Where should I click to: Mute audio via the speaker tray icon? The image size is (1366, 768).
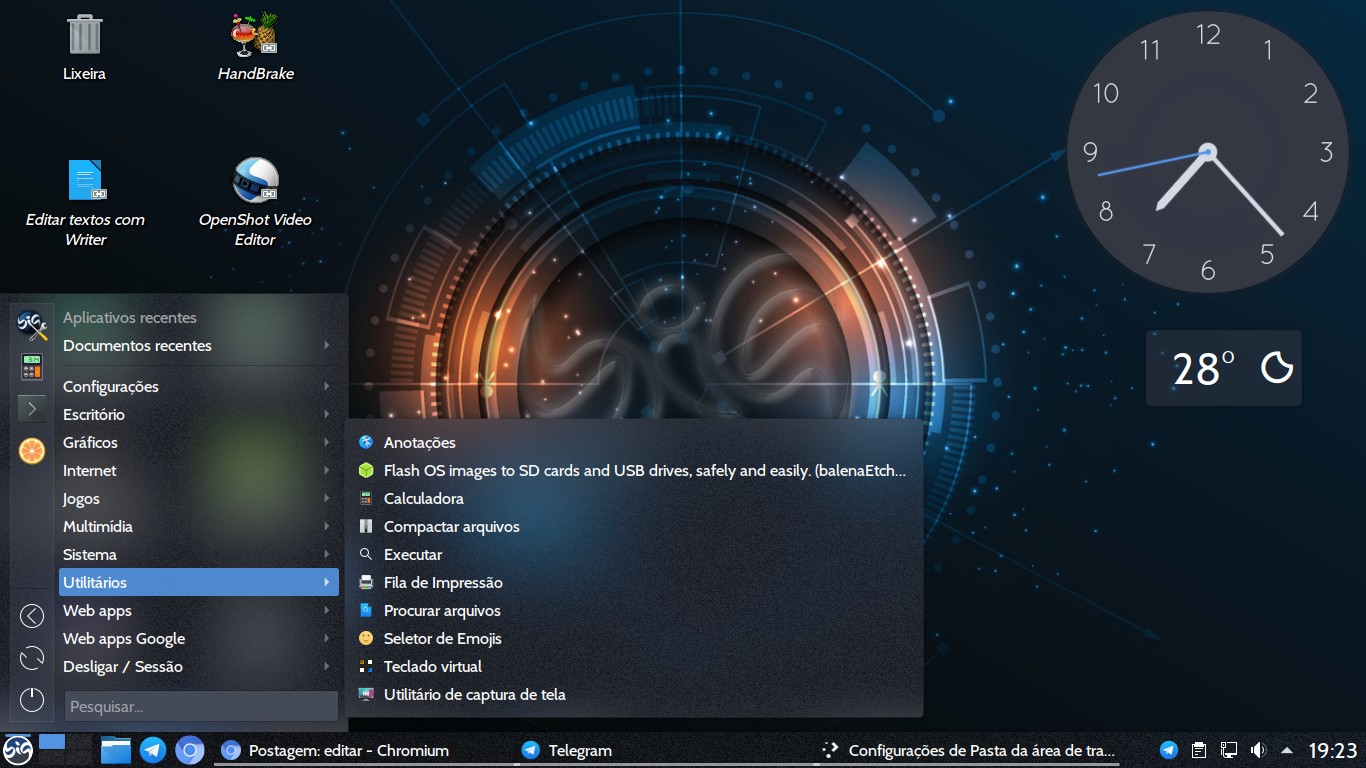point(1256,749)
